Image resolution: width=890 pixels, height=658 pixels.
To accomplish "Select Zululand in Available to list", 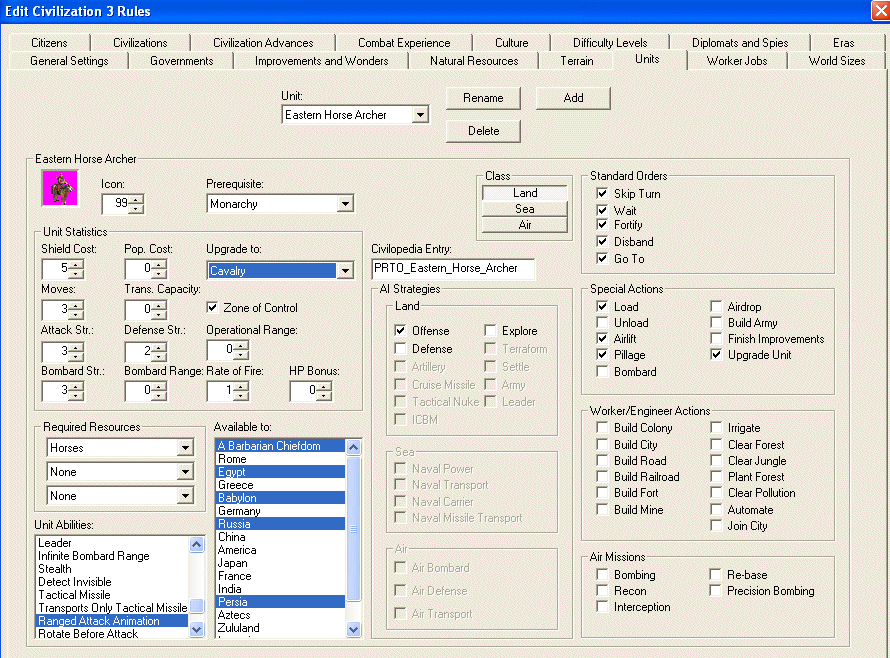I will coord(280,628).
